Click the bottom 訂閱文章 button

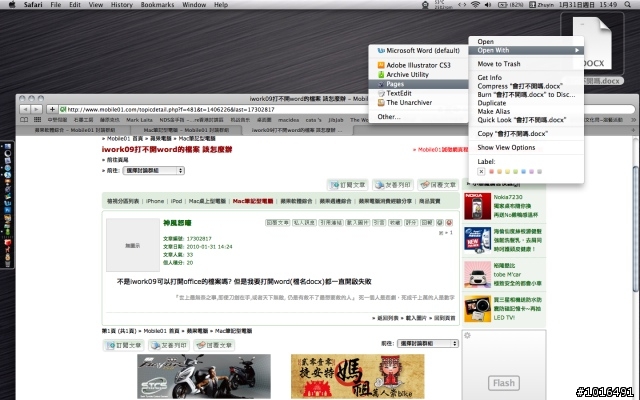click(124, 345)
